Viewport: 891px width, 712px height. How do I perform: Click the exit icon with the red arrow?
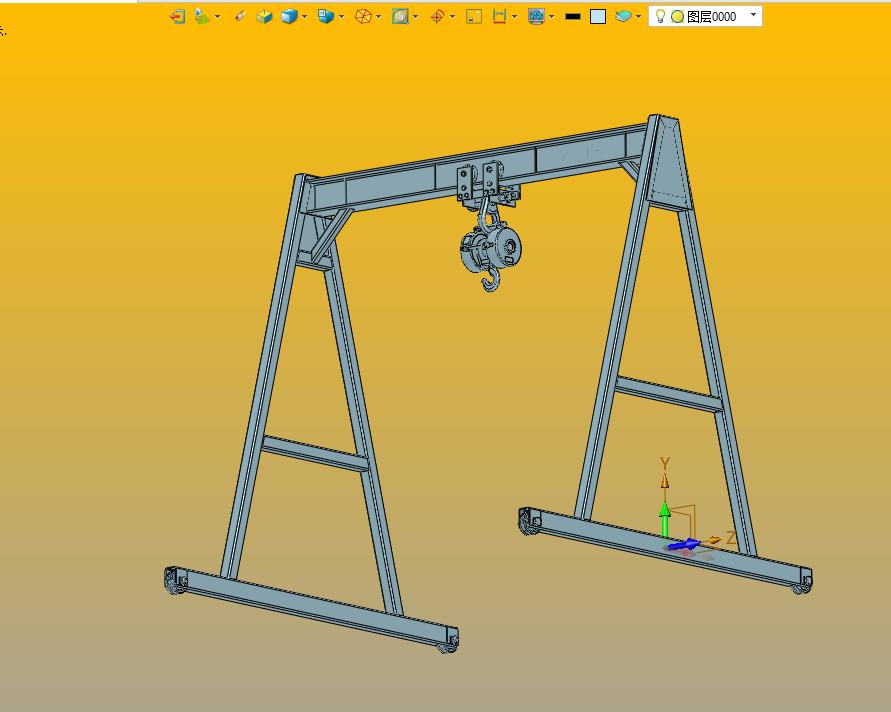[x=177, y=16]
